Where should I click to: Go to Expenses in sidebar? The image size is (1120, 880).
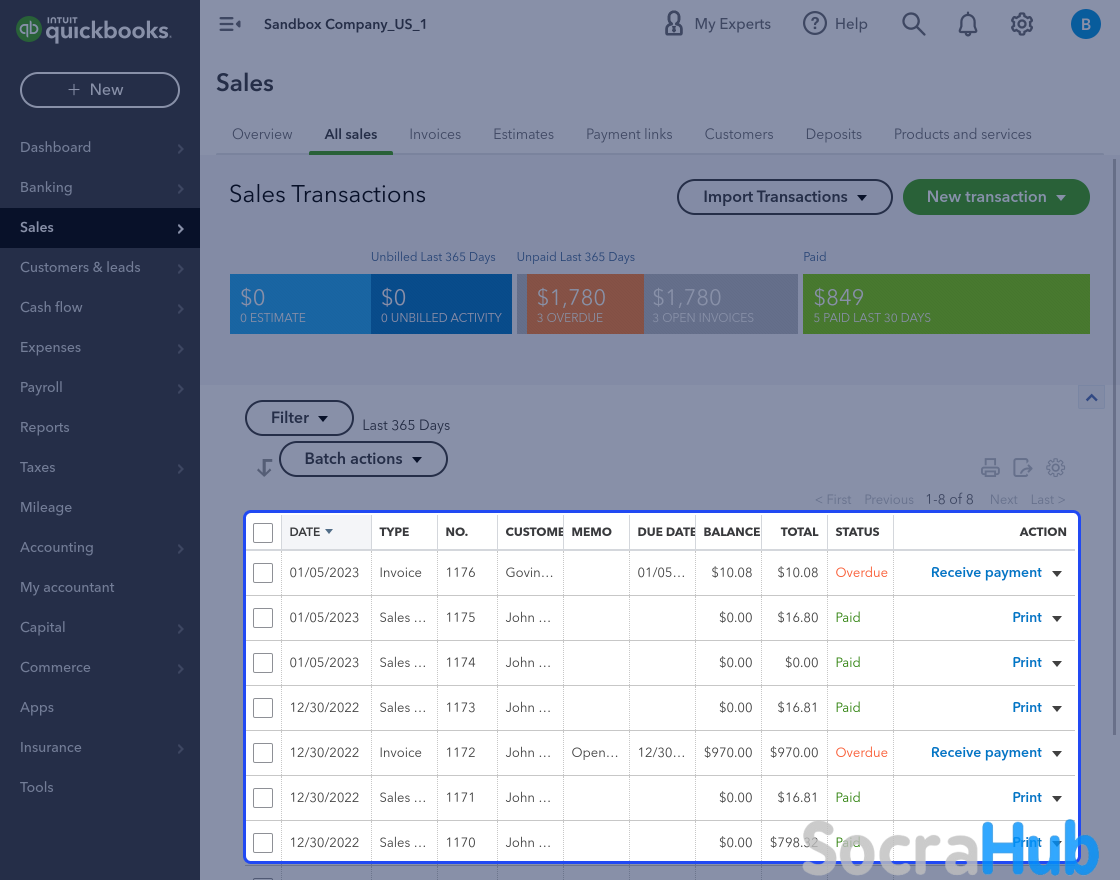[51, 347]
